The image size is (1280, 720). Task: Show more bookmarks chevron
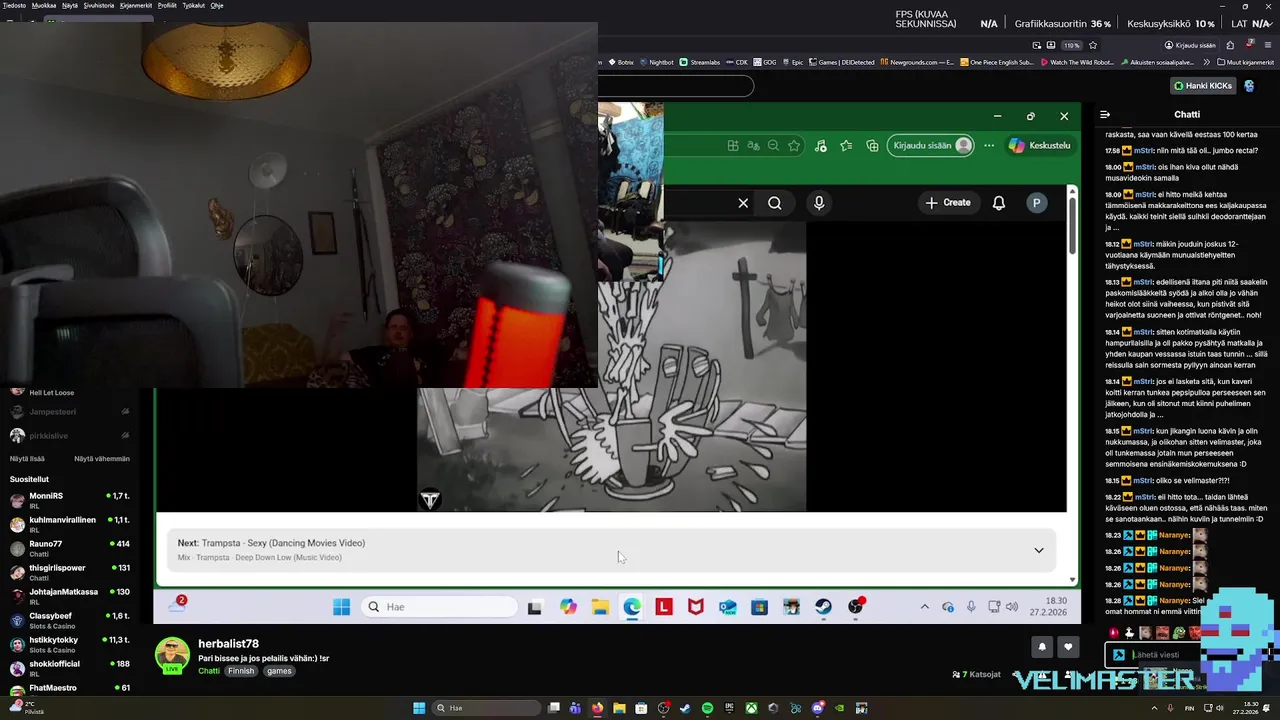click(1208, 62)
